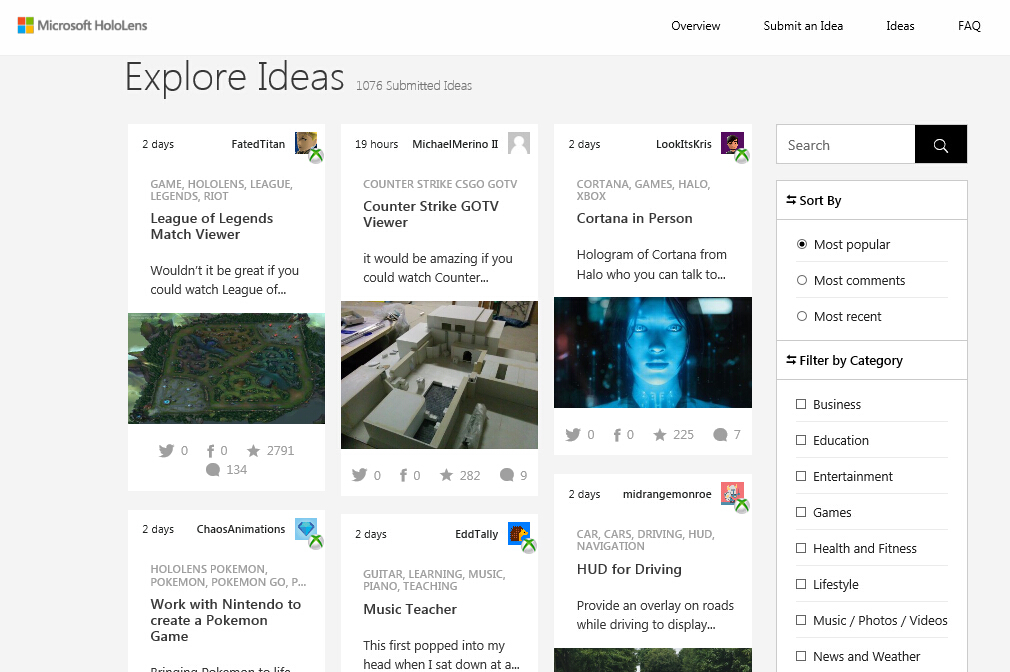Viewport: 1010px width, 672px height.
Task: Click the 'COUNTER STRIKE CSGO GOTV' tags
Action: click(440, 184)
